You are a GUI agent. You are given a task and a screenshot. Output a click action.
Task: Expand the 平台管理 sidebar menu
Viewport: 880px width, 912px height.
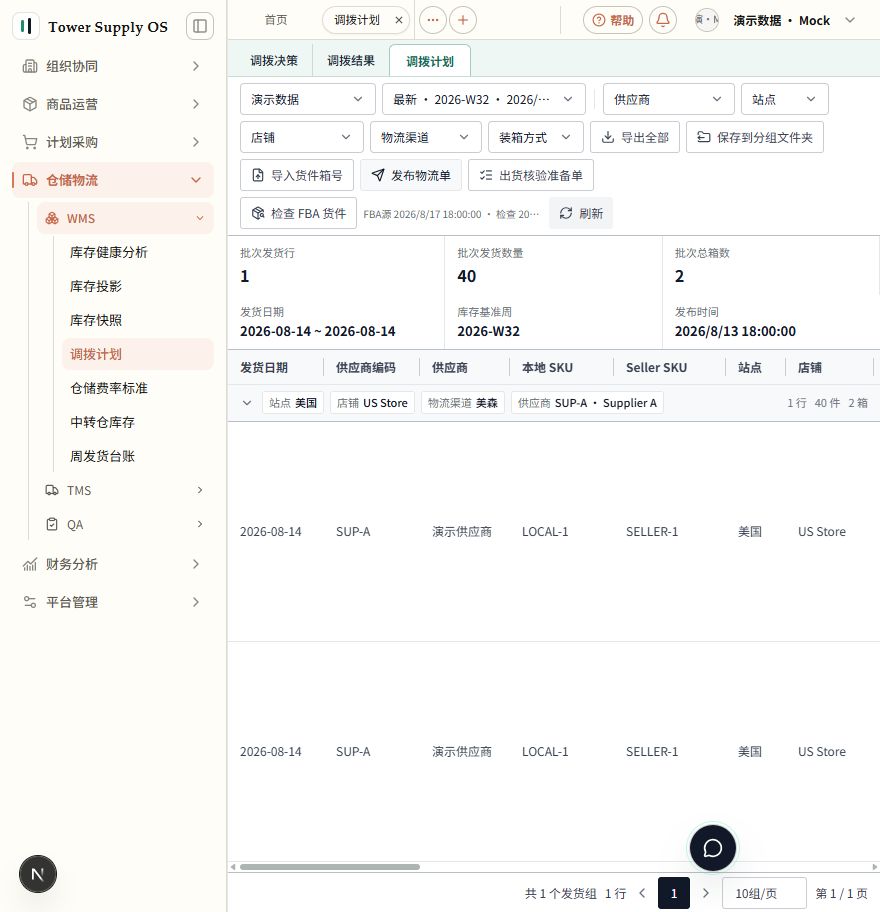[x=113, y=602]
